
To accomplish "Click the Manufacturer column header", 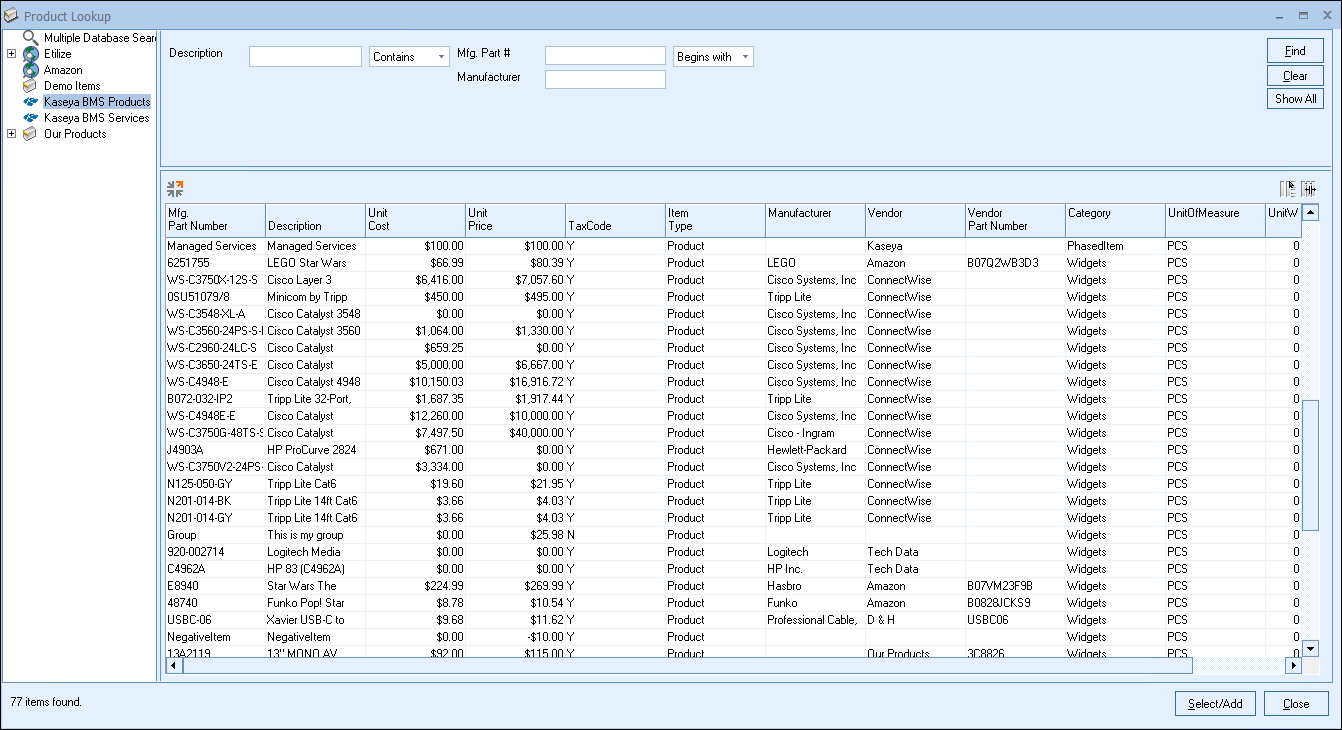I will (815, 219).
